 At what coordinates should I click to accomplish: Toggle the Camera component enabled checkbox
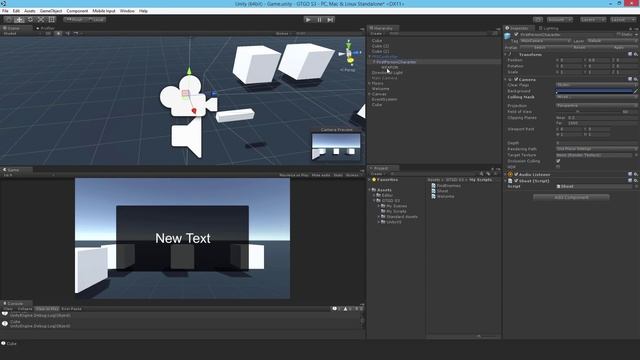click(516, 79)
